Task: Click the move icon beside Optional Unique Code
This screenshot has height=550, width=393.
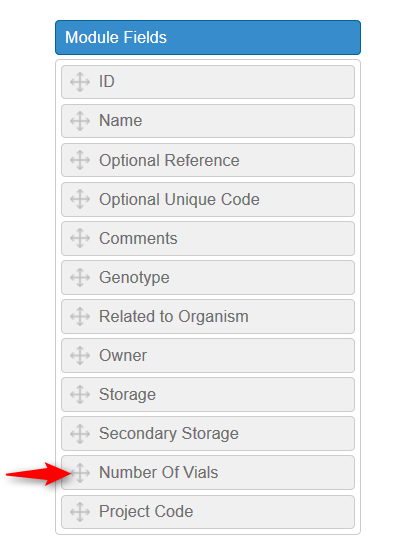Action: pyautogui.click(x=80, y=199)
